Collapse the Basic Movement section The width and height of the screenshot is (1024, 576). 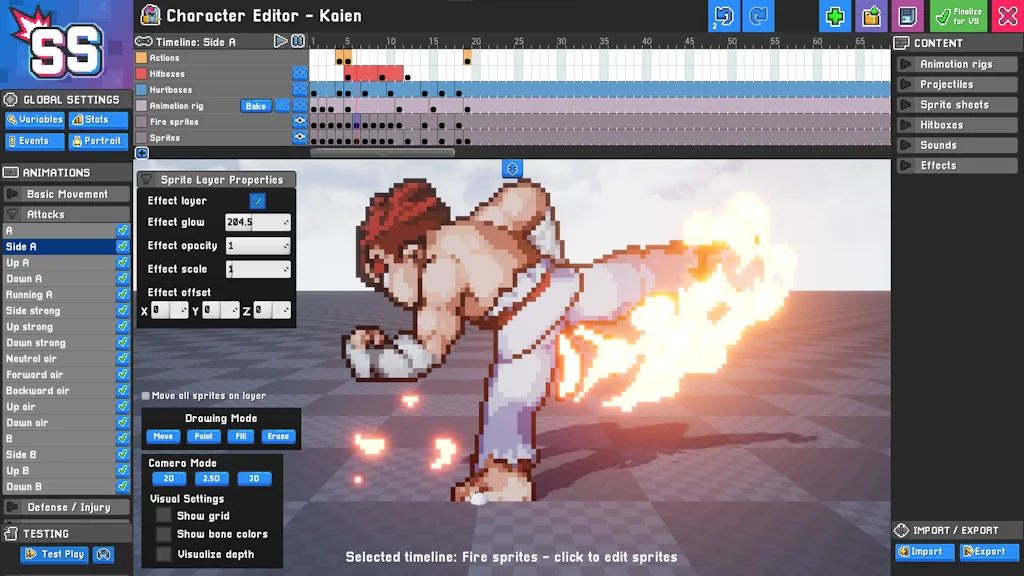point(66,193)
